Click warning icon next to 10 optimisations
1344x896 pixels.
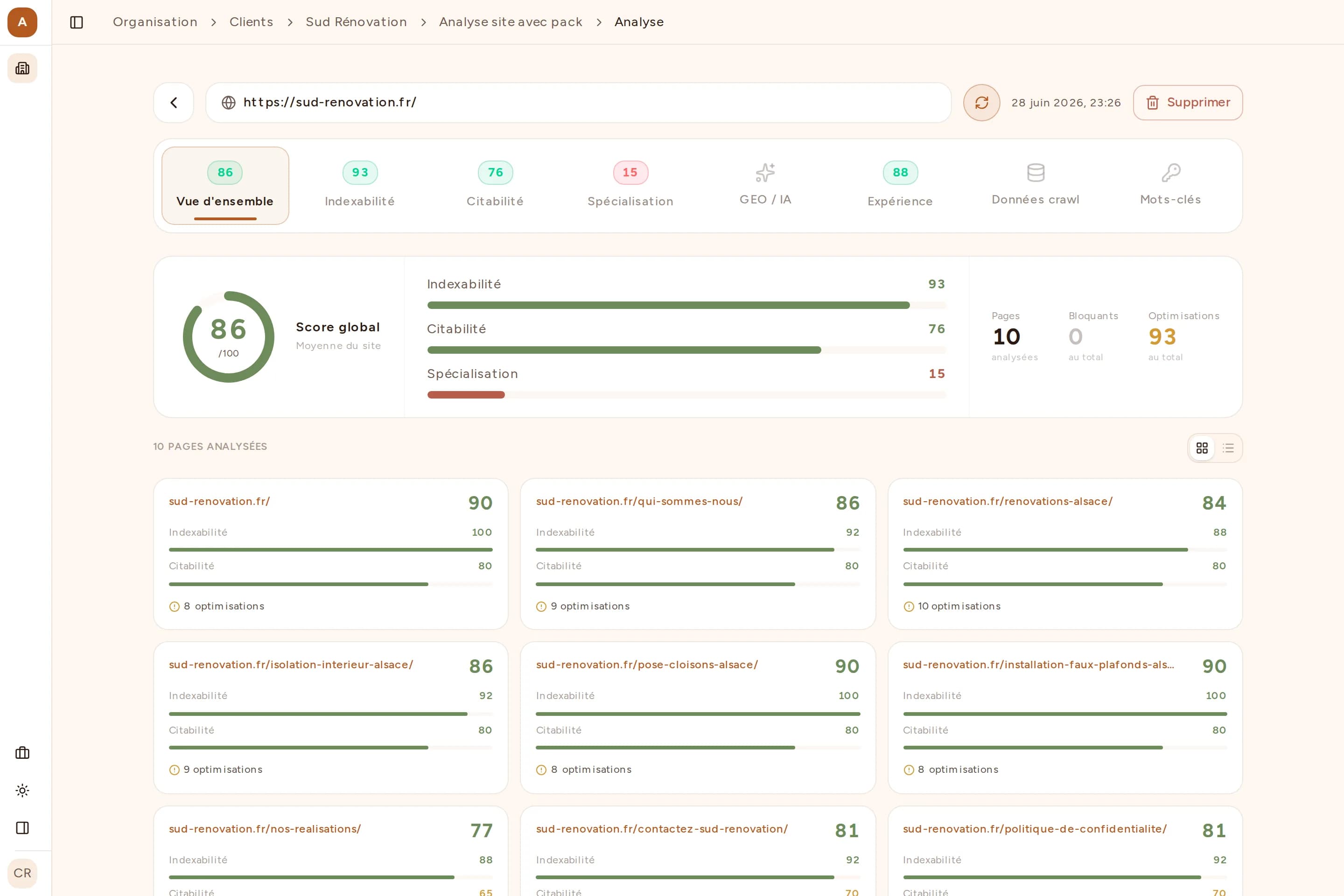tap(909, 606)
